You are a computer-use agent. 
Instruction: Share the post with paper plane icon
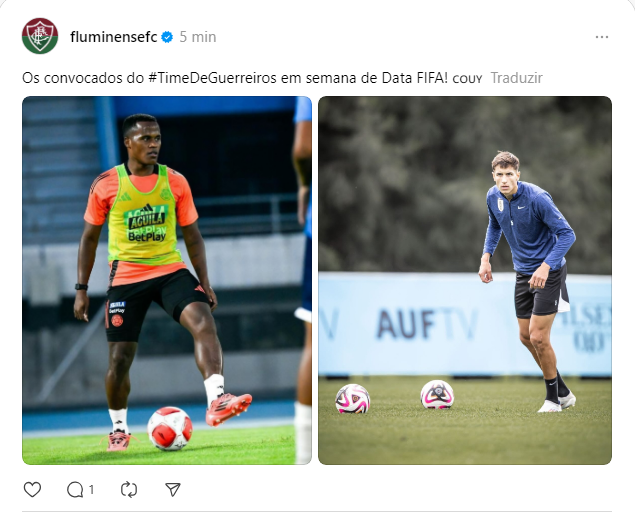click(173, 489)
